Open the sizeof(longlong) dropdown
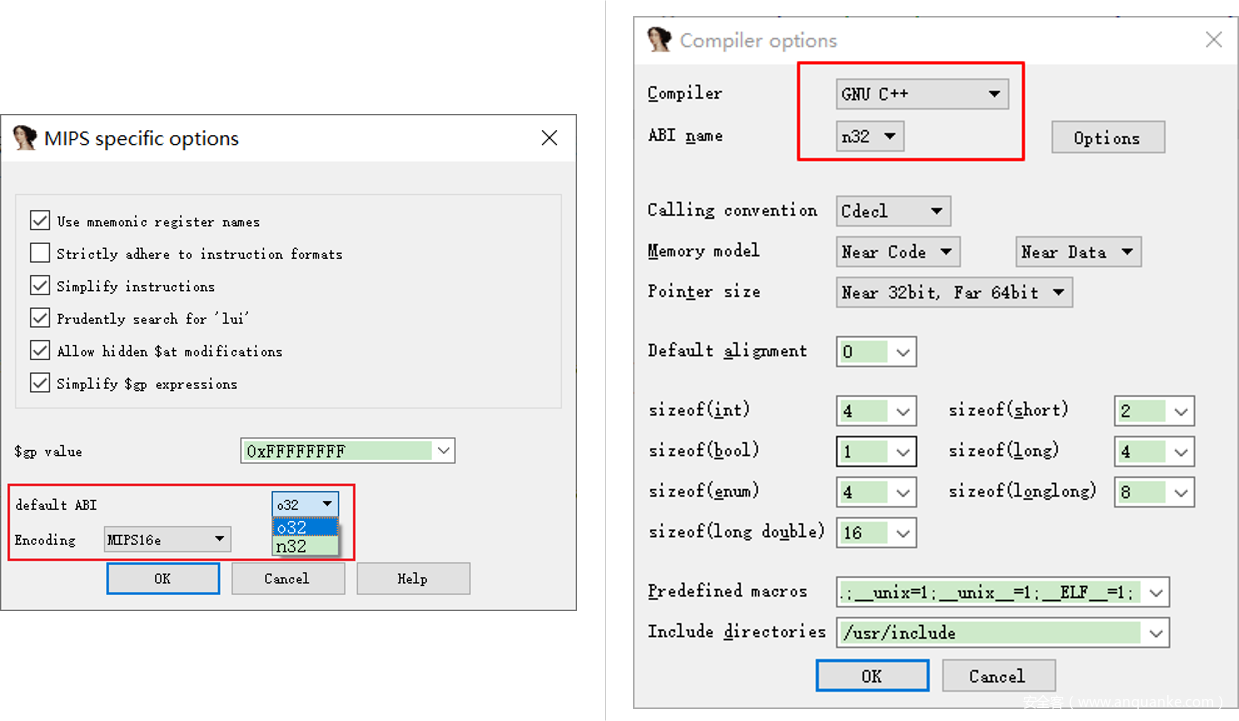1239x721 pixels. point(1182,492)
